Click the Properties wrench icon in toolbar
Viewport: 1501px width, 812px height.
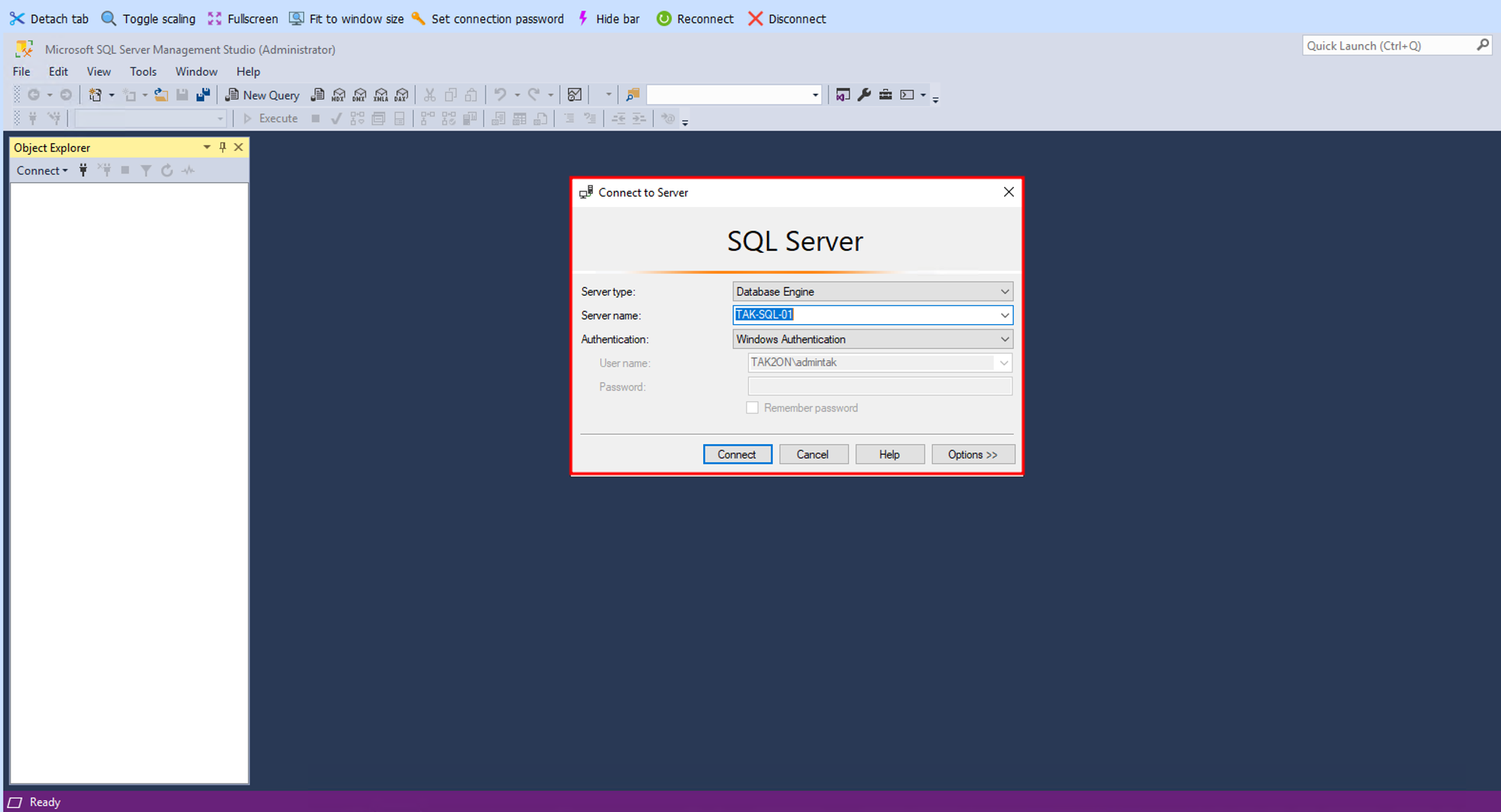click(x=864, y=95)
